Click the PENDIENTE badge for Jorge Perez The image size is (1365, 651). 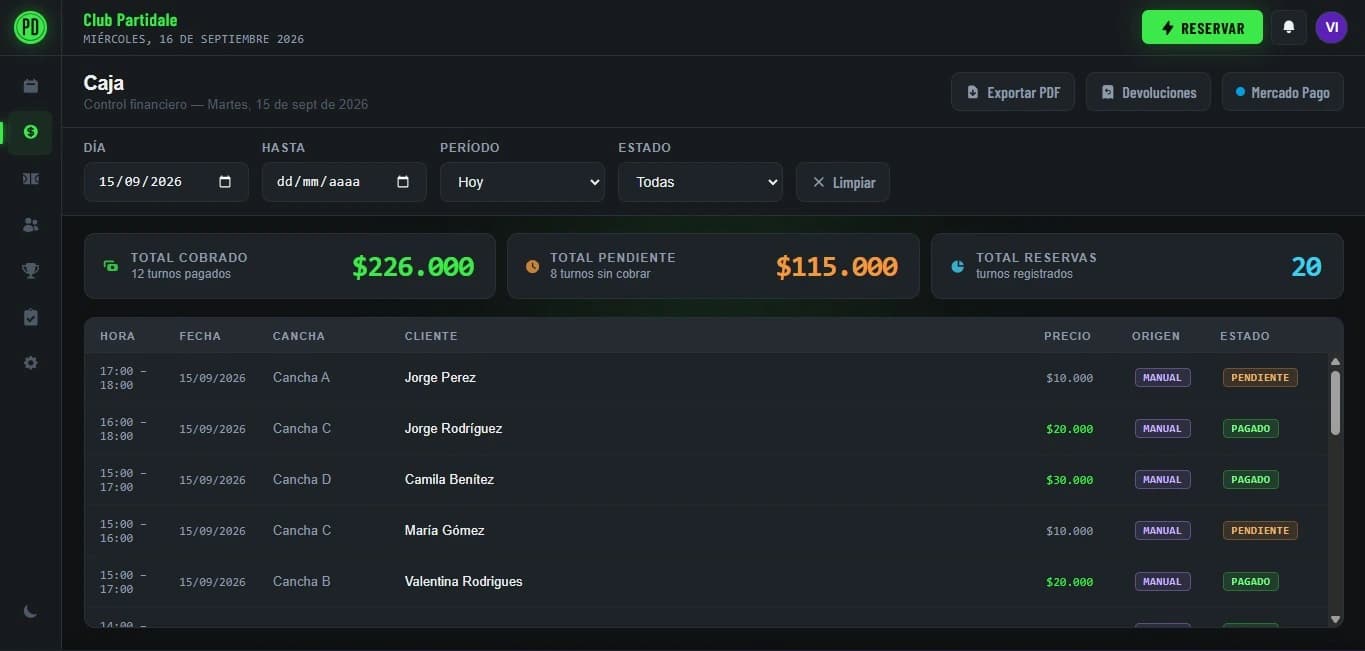pyautogui.click(x=1260, y=378)
